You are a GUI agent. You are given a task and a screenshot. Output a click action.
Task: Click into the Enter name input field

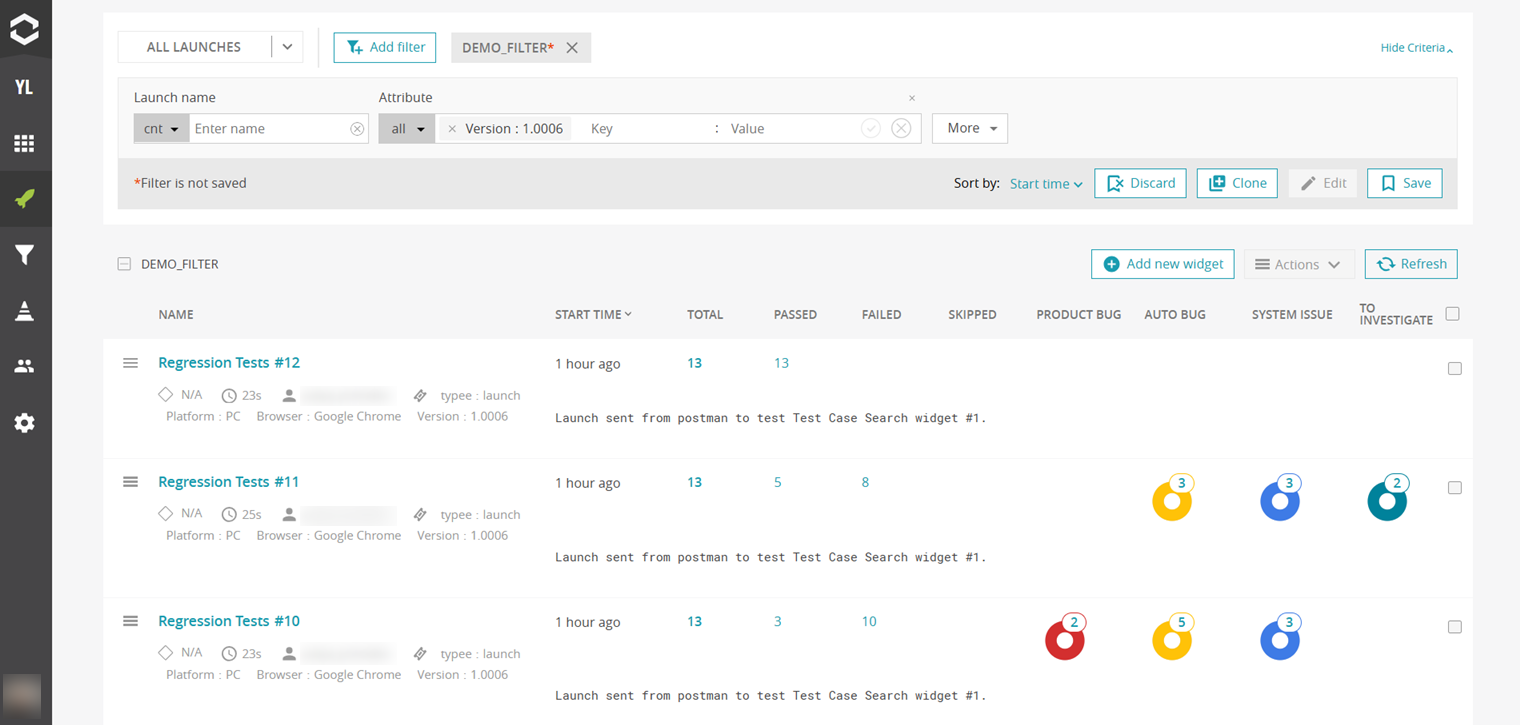coord(269,129)
